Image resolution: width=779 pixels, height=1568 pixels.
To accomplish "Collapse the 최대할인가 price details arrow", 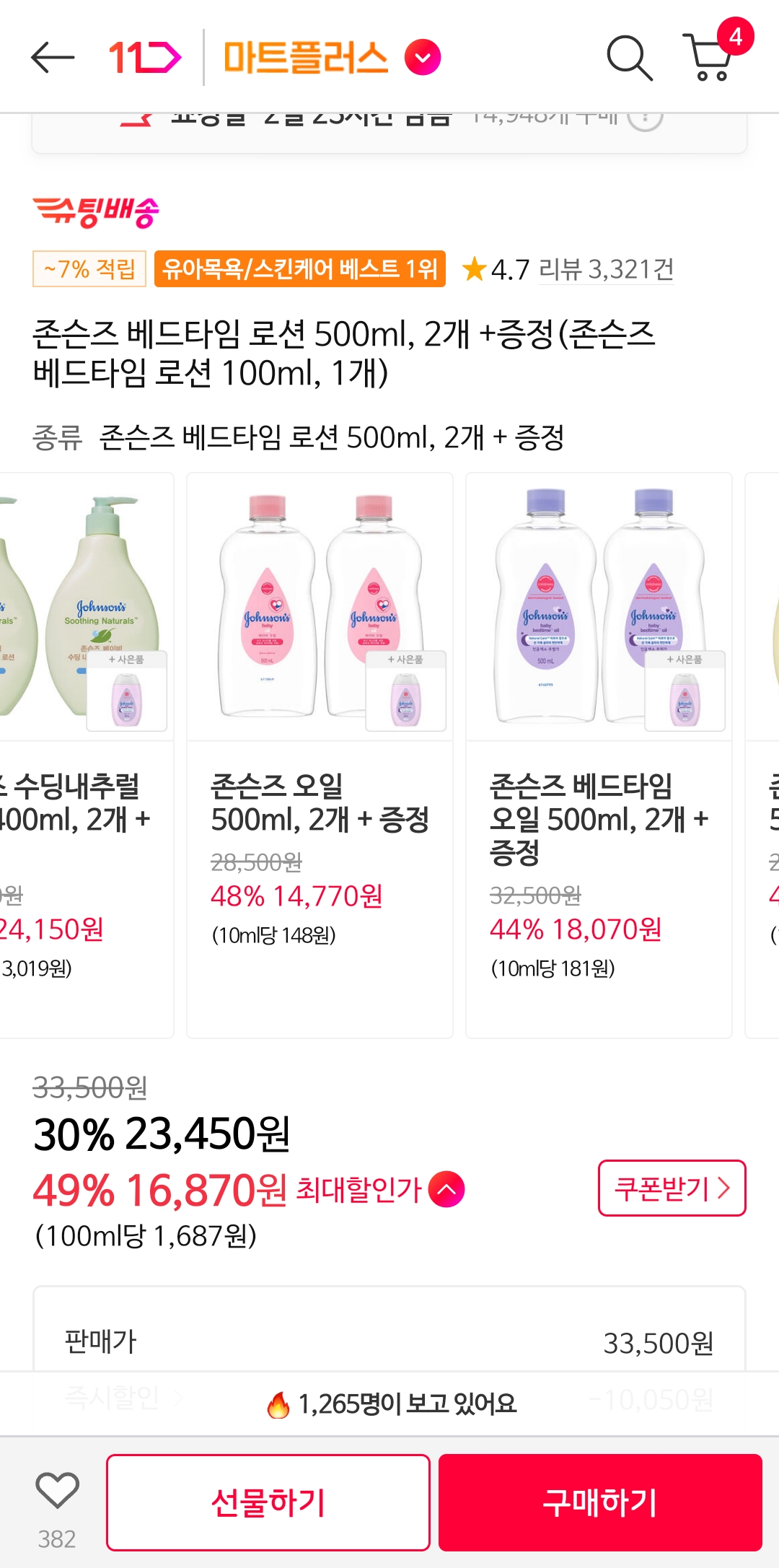I will coord(446,1189).
